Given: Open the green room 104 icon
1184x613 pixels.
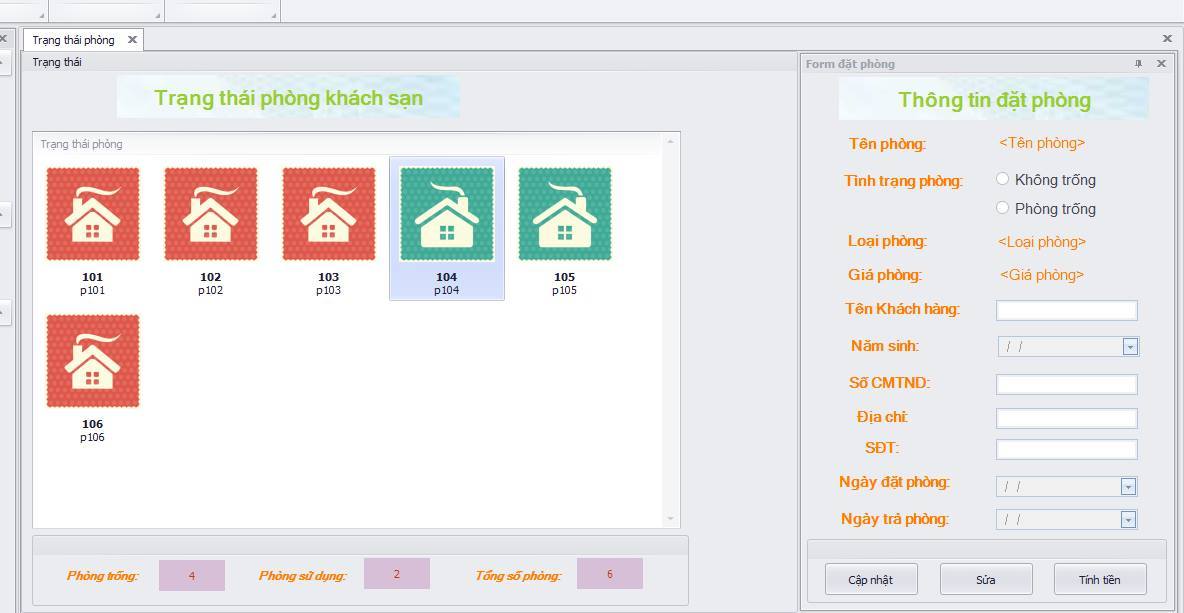Looking at the screenshot, I should [447, 215].
